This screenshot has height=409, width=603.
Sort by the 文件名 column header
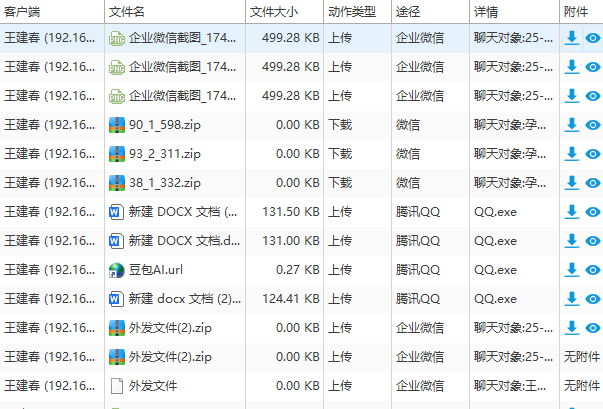click(x=175, y=12)
